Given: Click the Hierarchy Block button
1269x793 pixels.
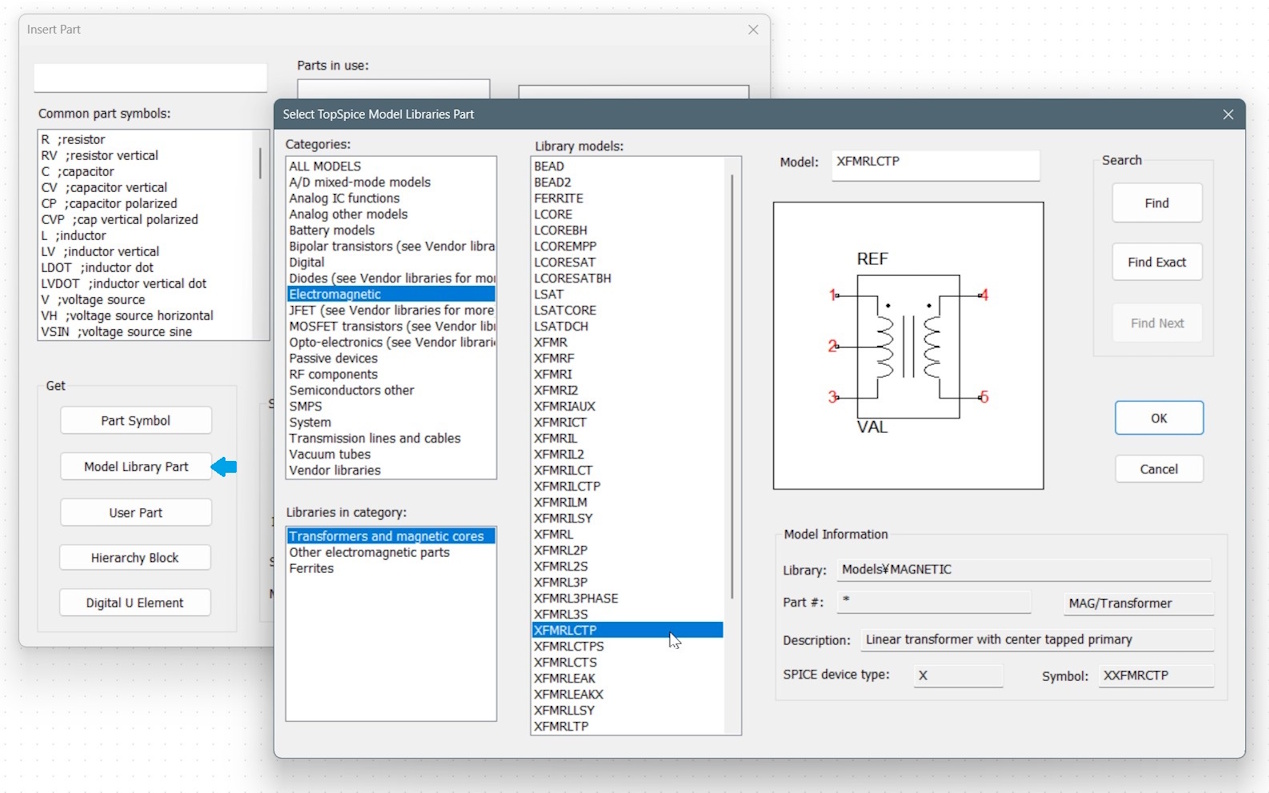Looking at the screenshot, I should (x=136, y=558).
